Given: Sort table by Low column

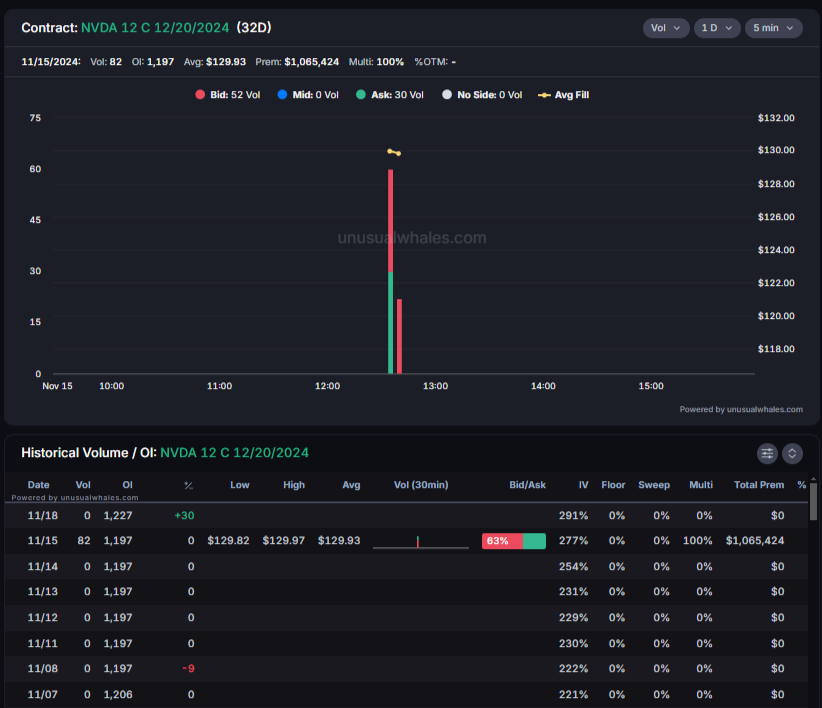Looking at the screenshot, I should pos(240,485).
